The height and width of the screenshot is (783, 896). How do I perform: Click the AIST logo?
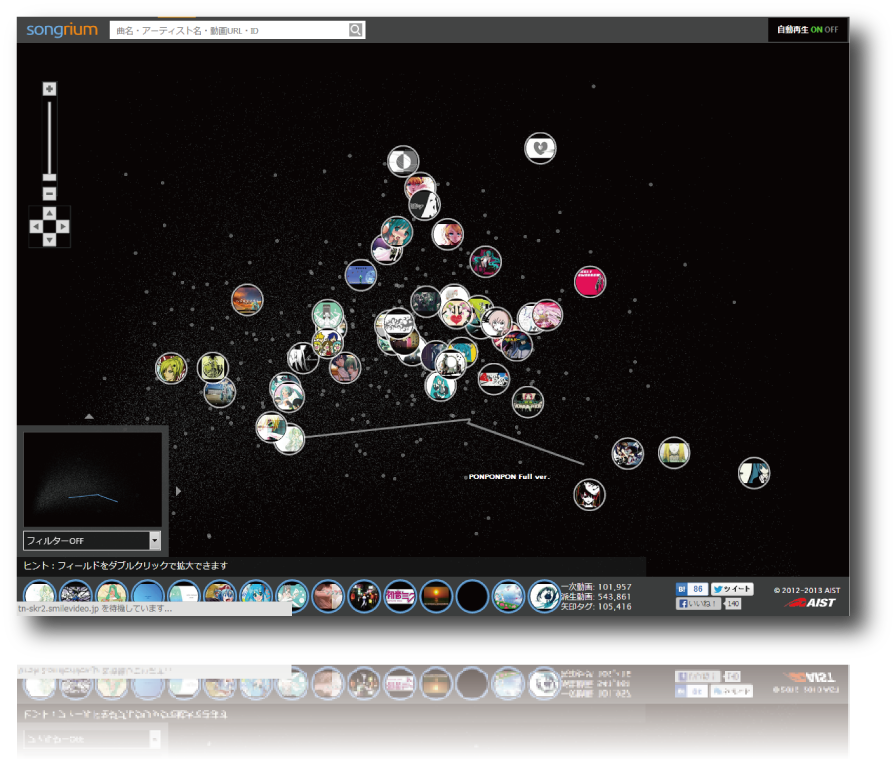pos(811,602)
